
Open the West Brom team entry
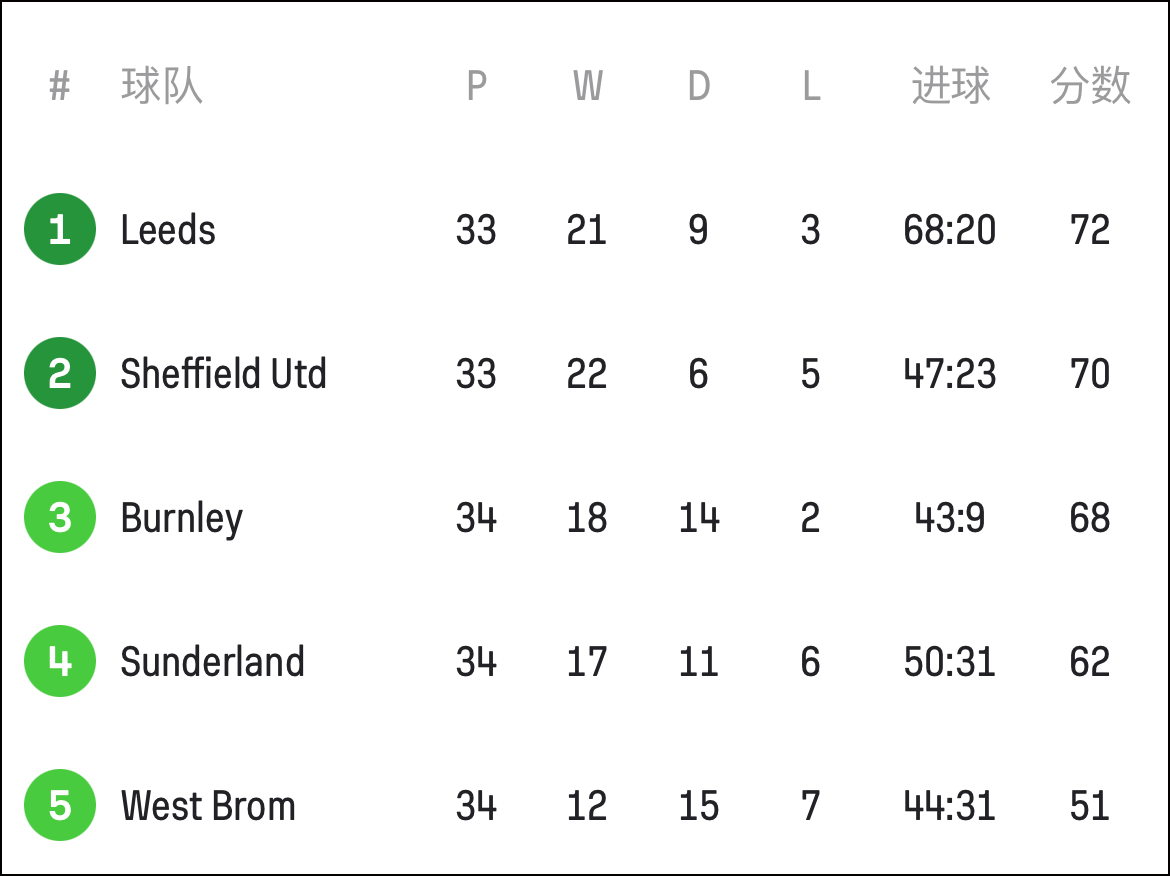[208, 806]
